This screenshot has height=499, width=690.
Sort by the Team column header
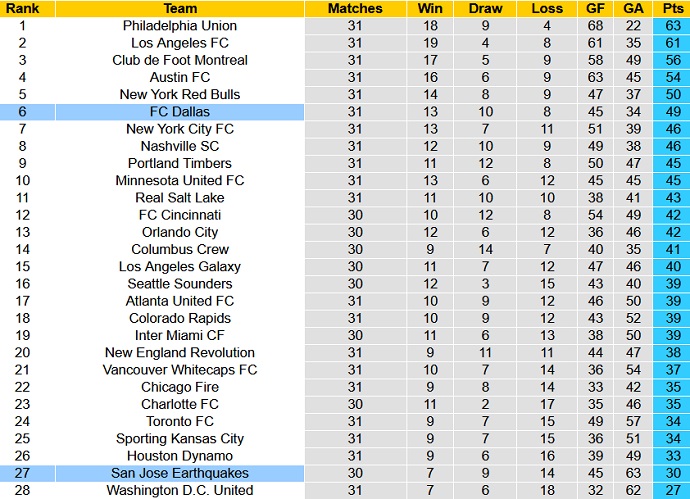tap(180, 8)
